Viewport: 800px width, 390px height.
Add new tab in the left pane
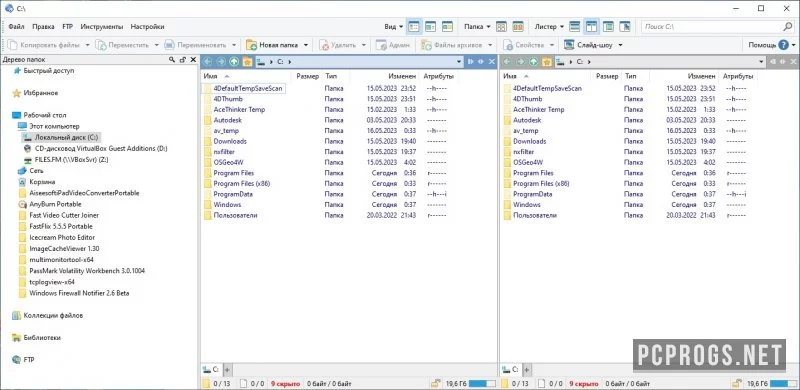228,369
